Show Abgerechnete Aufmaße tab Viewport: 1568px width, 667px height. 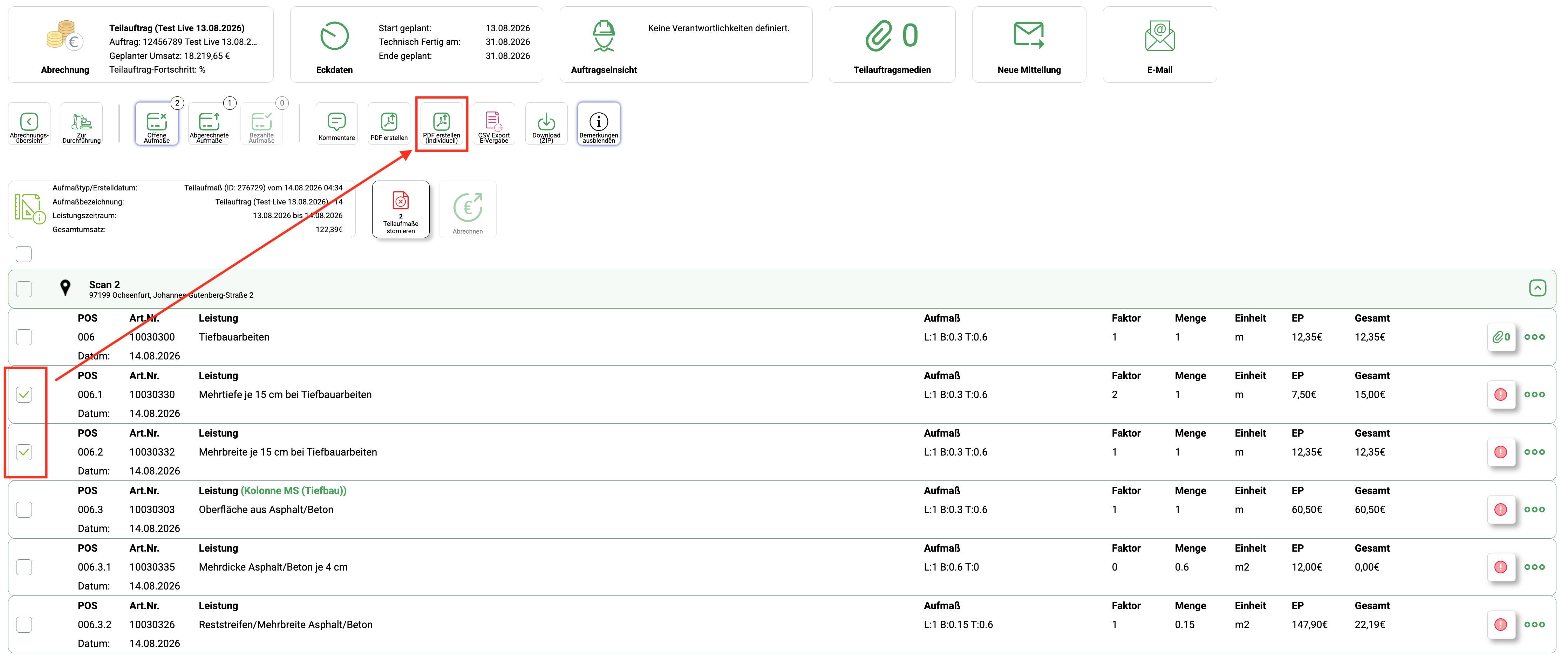pos(209,124)
